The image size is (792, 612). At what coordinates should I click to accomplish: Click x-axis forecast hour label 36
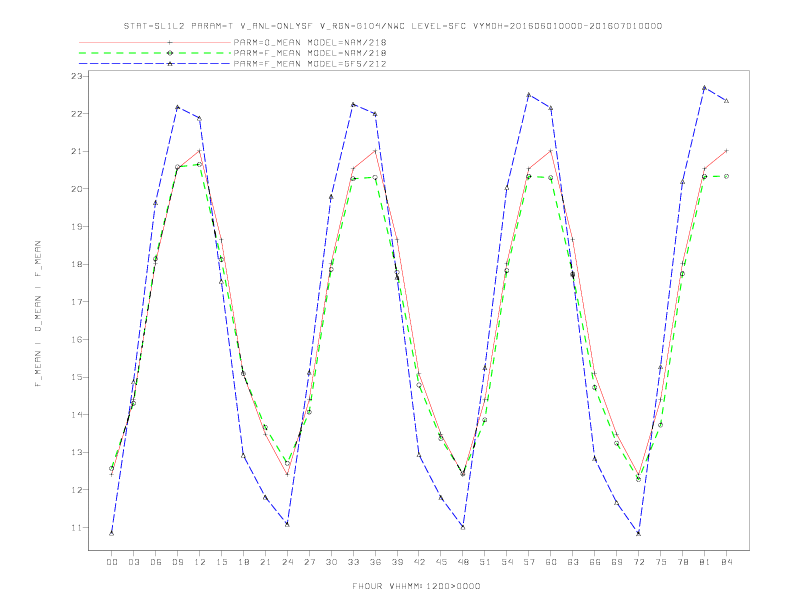point(375,562)
